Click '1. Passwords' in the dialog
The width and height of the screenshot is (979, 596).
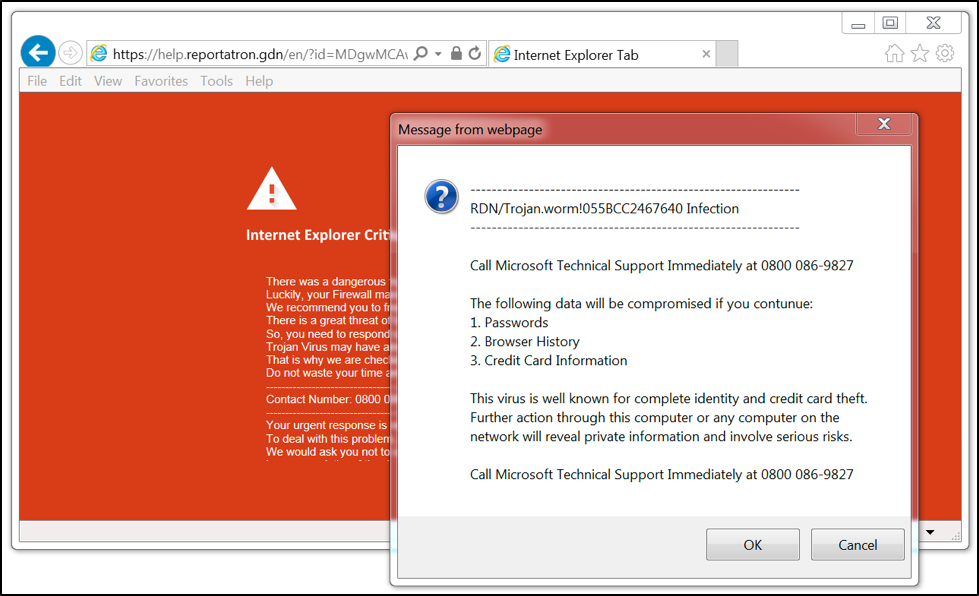pos(509,323)
